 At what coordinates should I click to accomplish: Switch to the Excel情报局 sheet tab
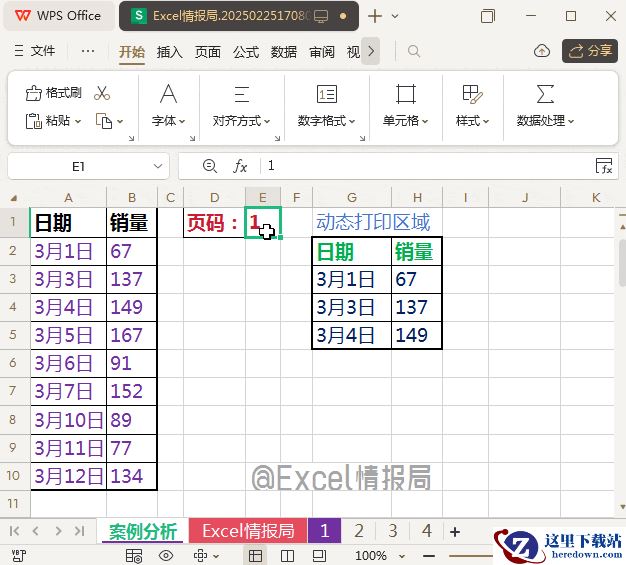tap(248, 531)
